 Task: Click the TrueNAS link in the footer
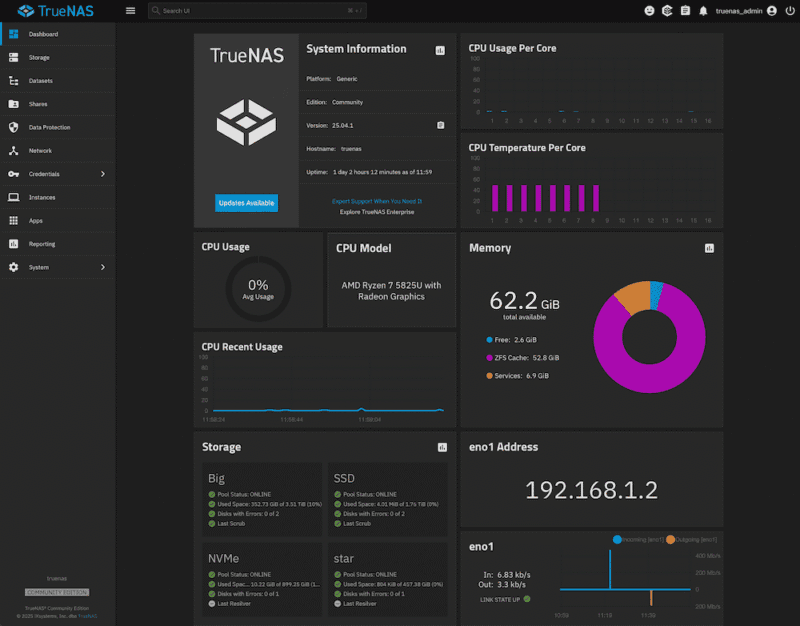(x=87, y=616)
